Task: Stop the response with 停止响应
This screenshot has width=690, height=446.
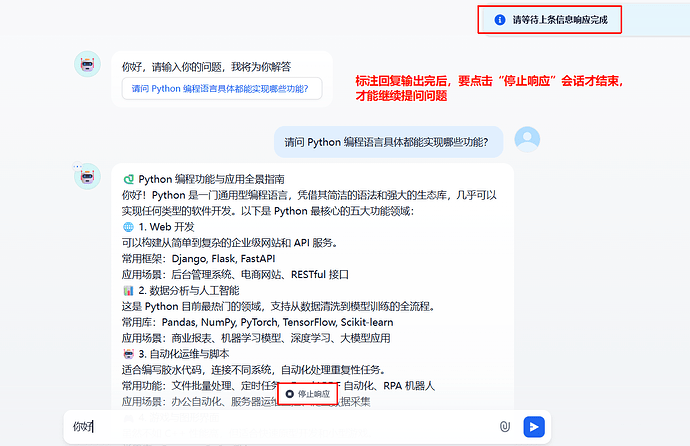Action: [308, 394]
